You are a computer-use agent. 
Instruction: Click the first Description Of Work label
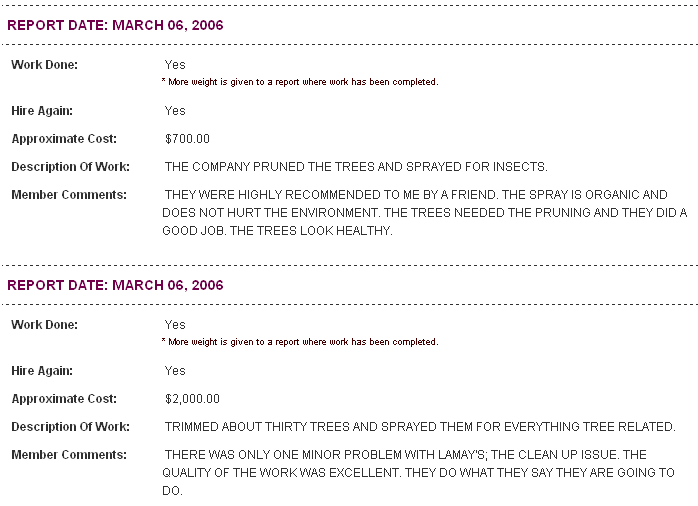pos(70,167)
